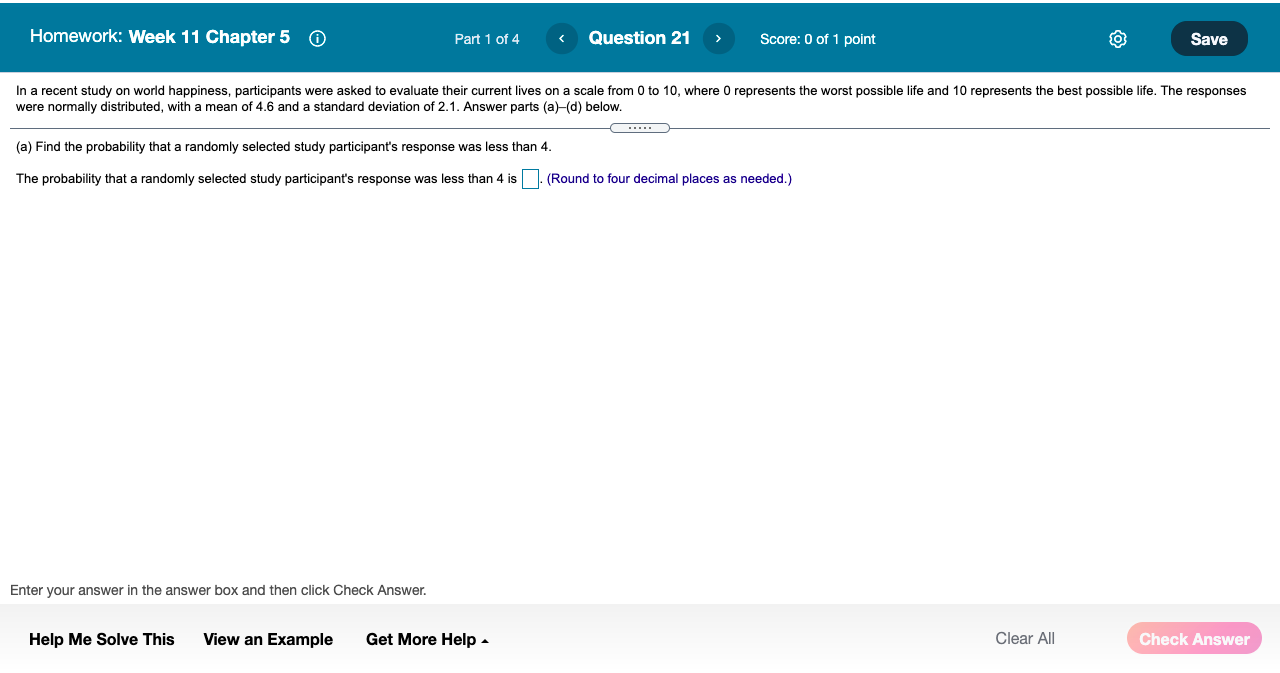Open Help Me Solve This
Image resolution: width=1280 pixels, height=673 pixels.
click(x=101, y=639)
